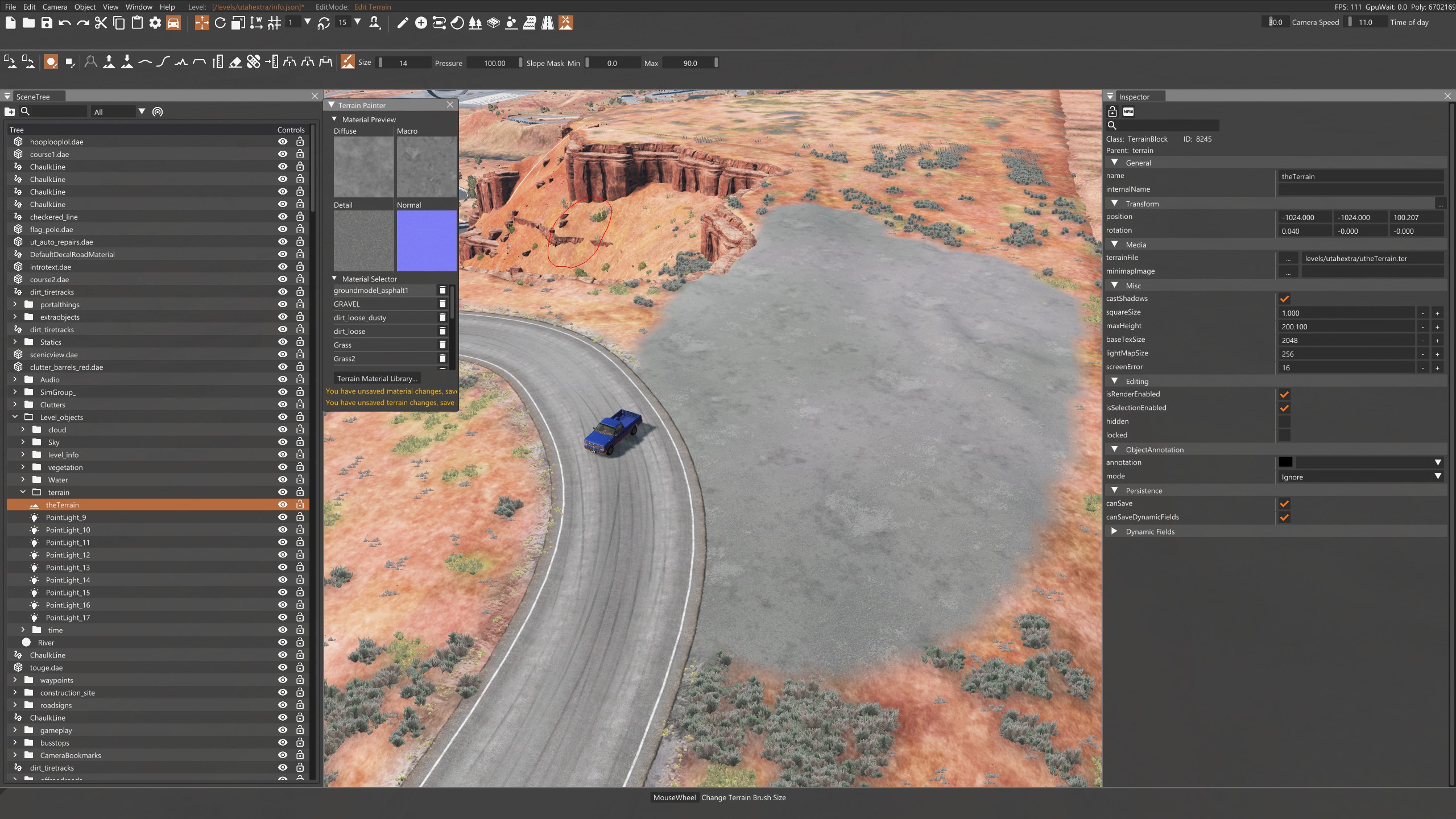The height and width of the screenshot is (819, 1456).
Task: Expand the vegetation folder
Action: (23, 467)
